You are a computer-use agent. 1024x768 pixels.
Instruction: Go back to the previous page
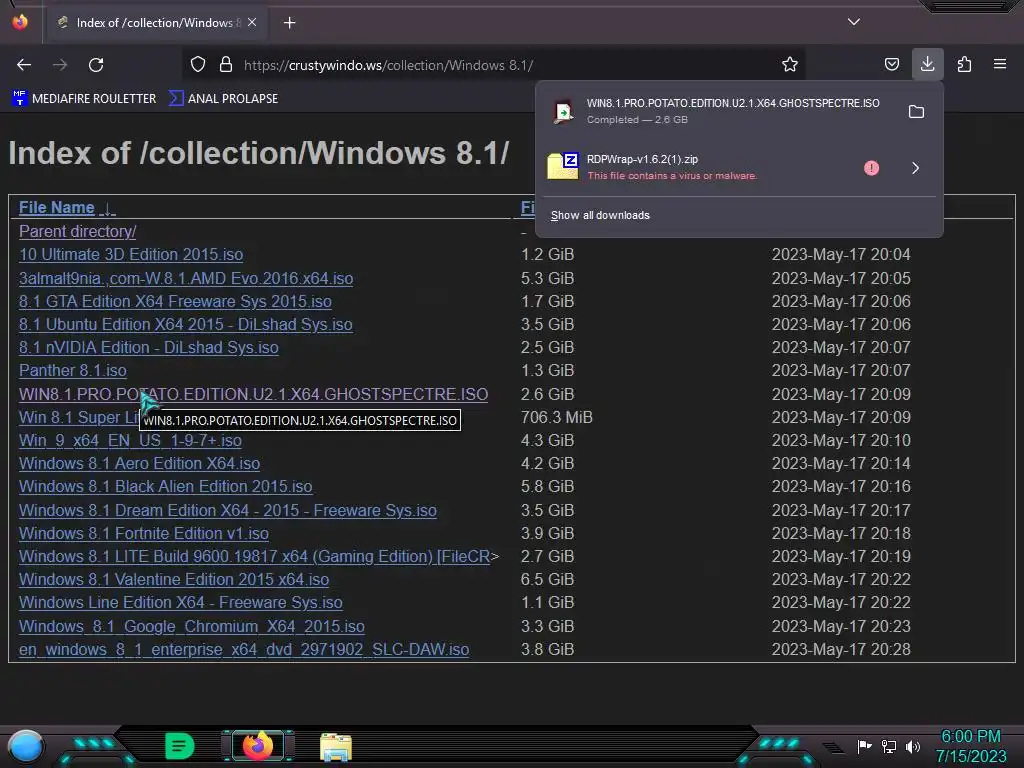[x=24, y=65]
